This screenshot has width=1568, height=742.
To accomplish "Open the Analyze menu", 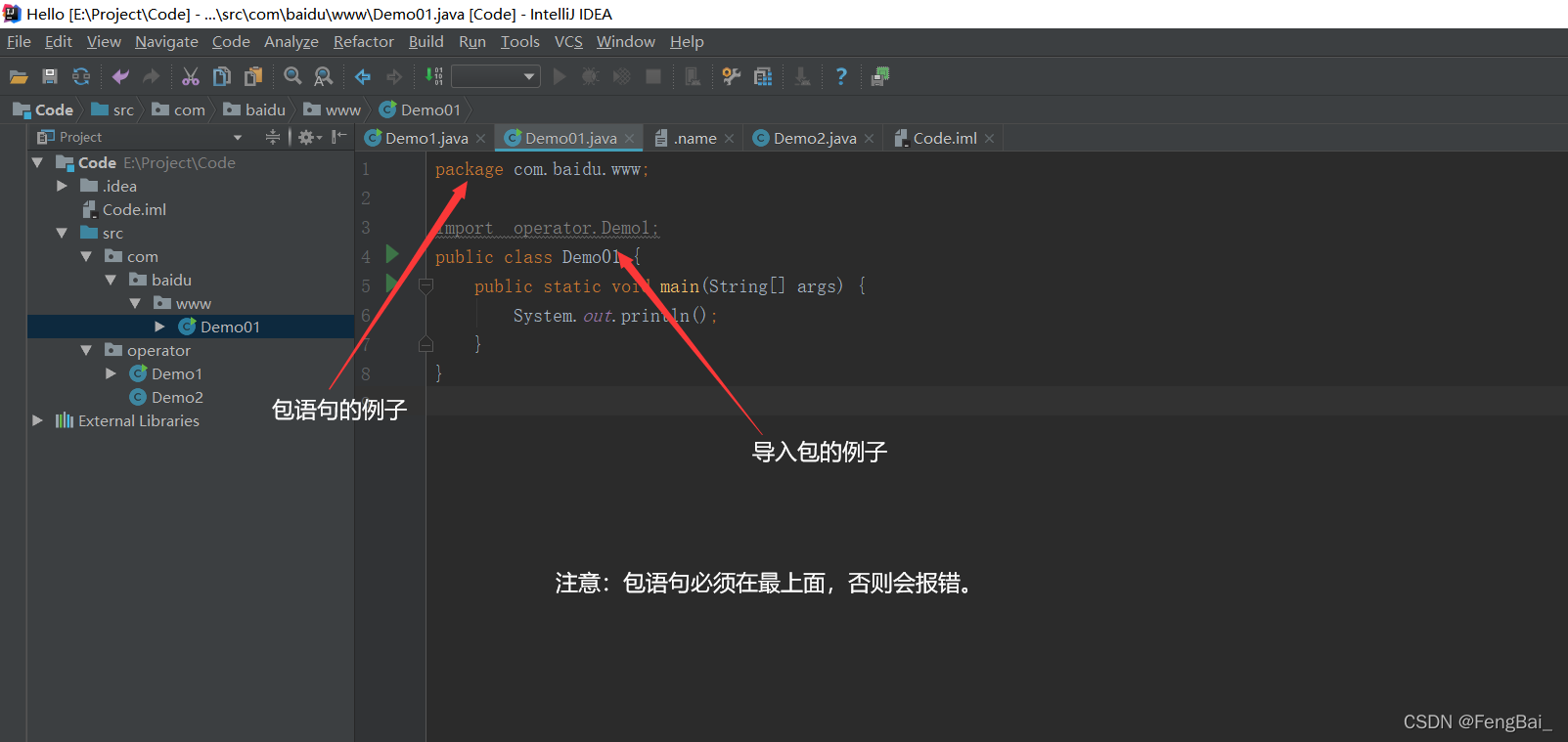I will click(291, 42).
